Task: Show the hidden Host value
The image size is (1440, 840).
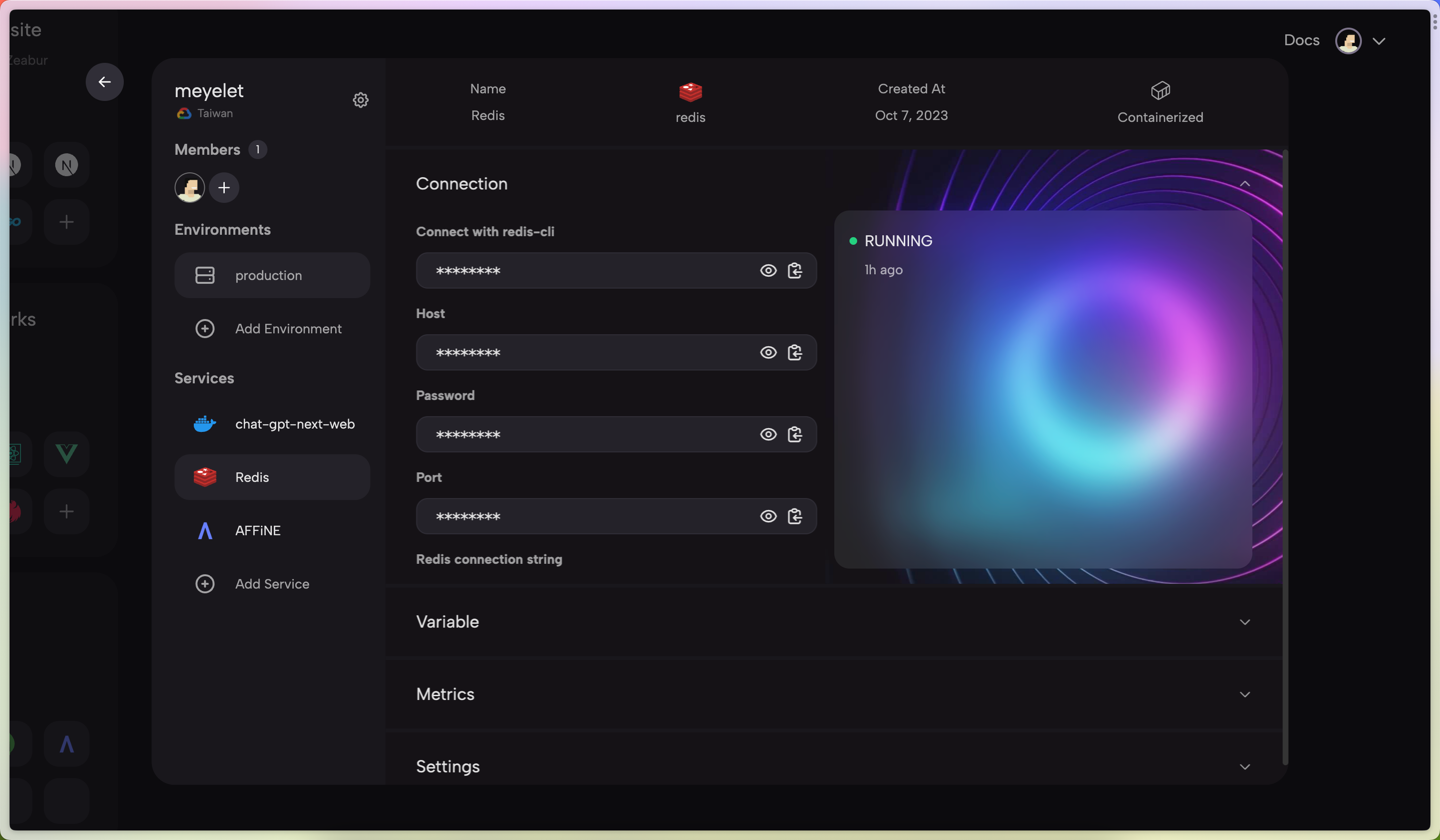Action: (768, 352)
